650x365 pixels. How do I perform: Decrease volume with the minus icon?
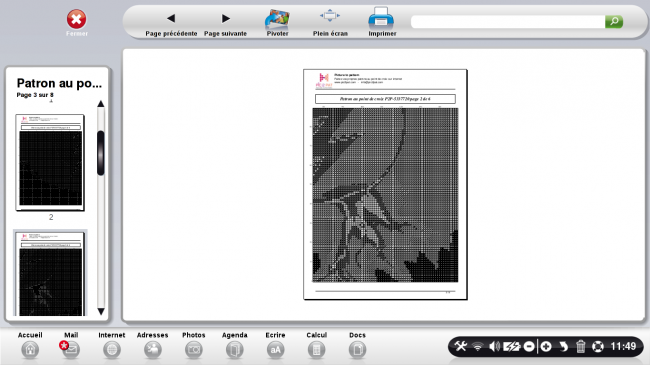point(529,346)
